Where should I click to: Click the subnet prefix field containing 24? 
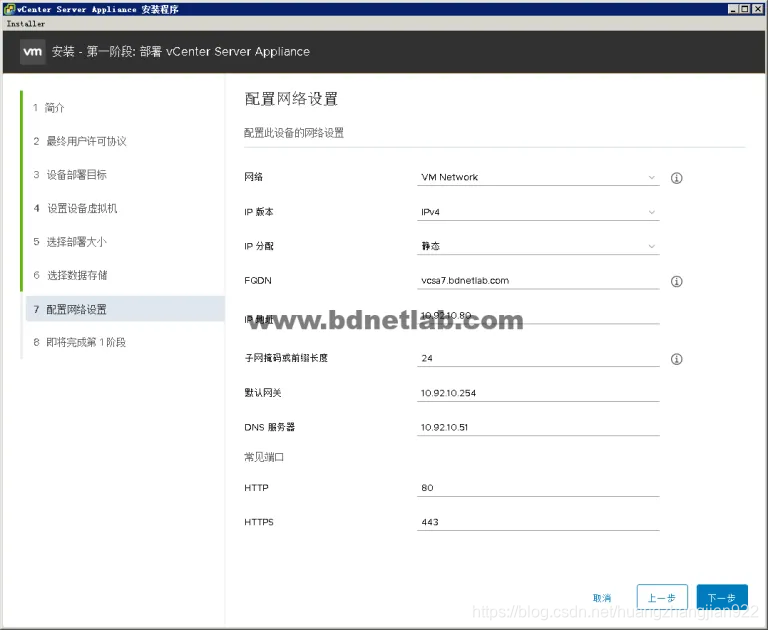tap(538, 358)
